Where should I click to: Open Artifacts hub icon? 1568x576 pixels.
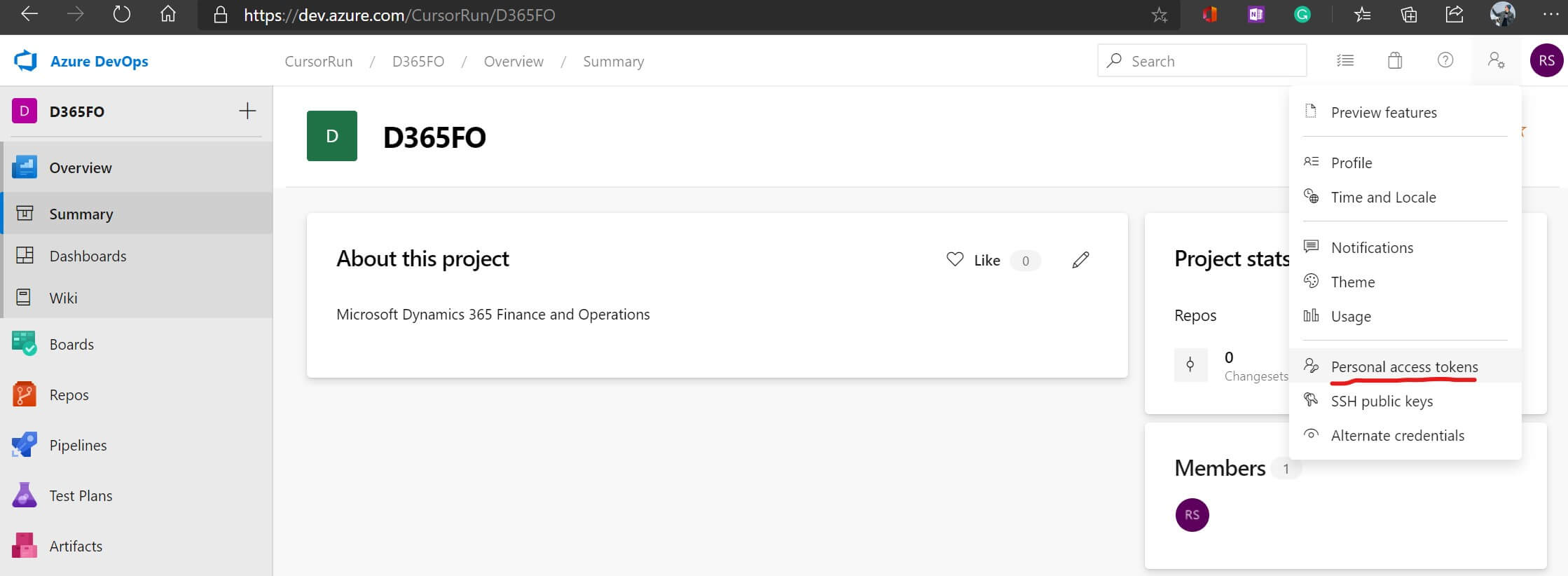[25, 546]
